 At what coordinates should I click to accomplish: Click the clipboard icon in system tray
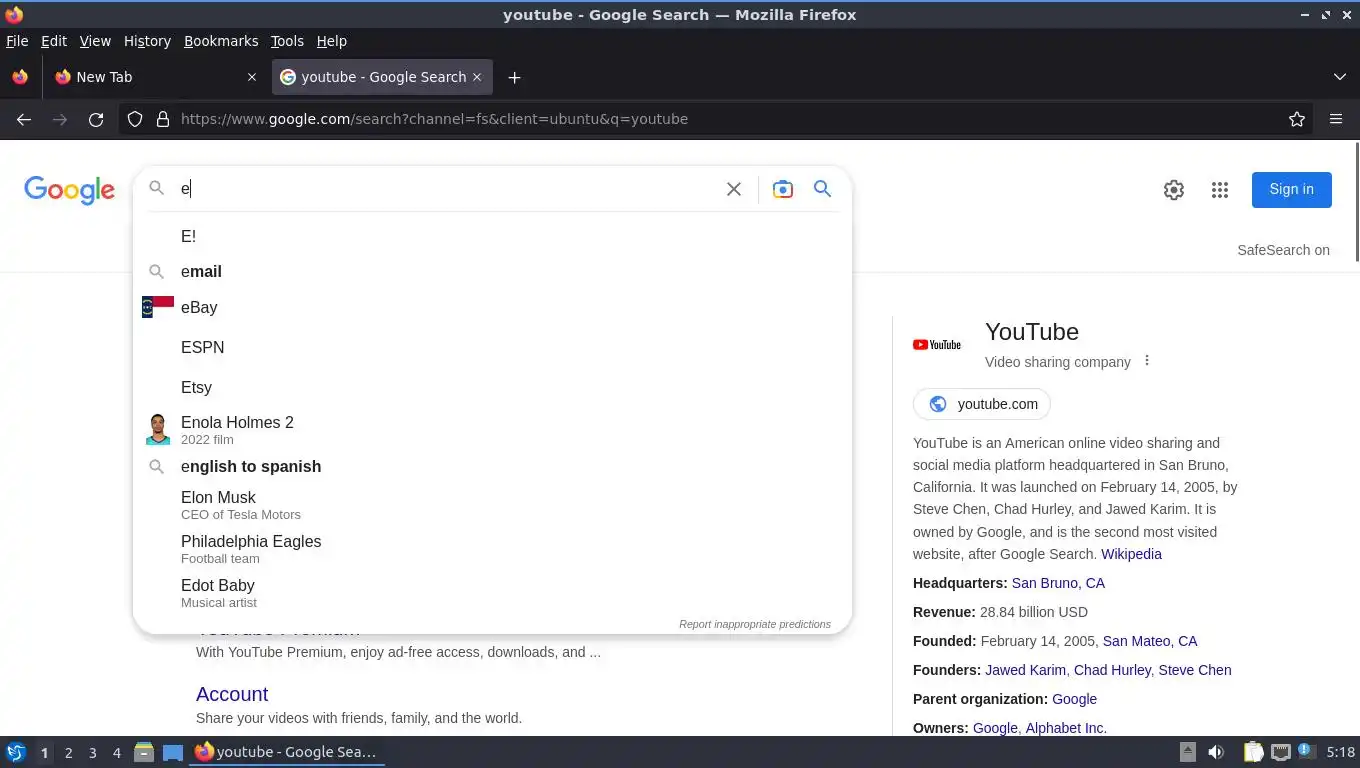[1254, 752]
